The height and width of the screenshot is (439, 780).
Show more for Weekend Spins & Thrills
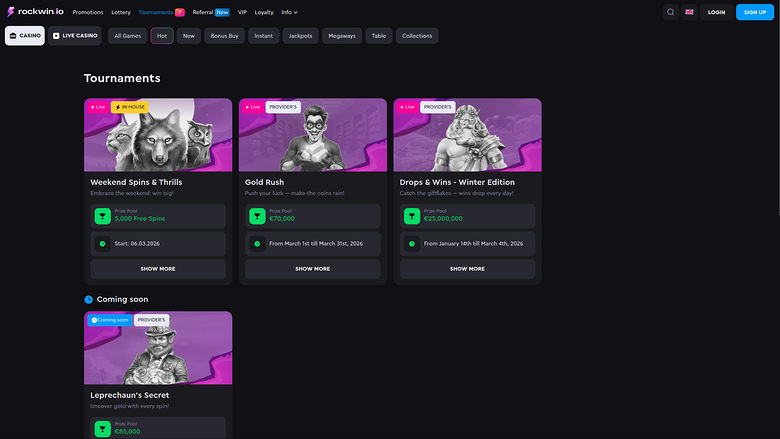pyautogui.click(x=158, y=269)
